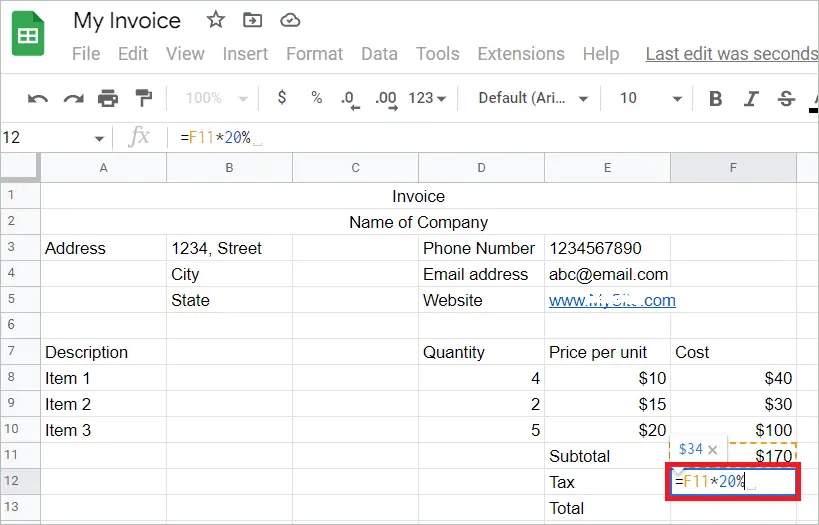Select row 1 header
Screen dimensions: 819x525
[20, 195]
